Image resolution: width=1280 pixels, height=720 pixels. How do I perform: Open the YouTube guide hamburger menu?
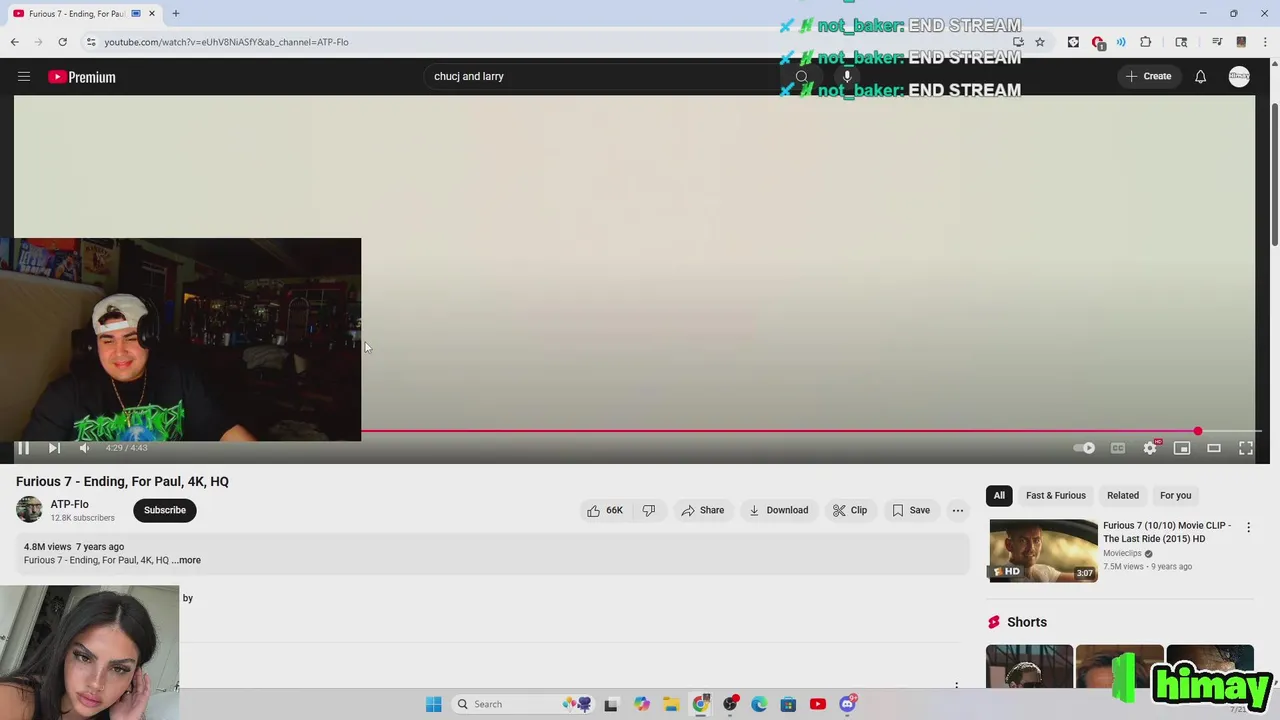(x=24, y=76)
